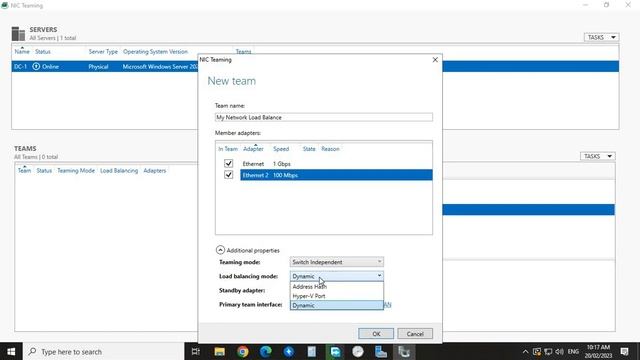Show hidden system tray icons
640x360 pixels.
[525, 352]
